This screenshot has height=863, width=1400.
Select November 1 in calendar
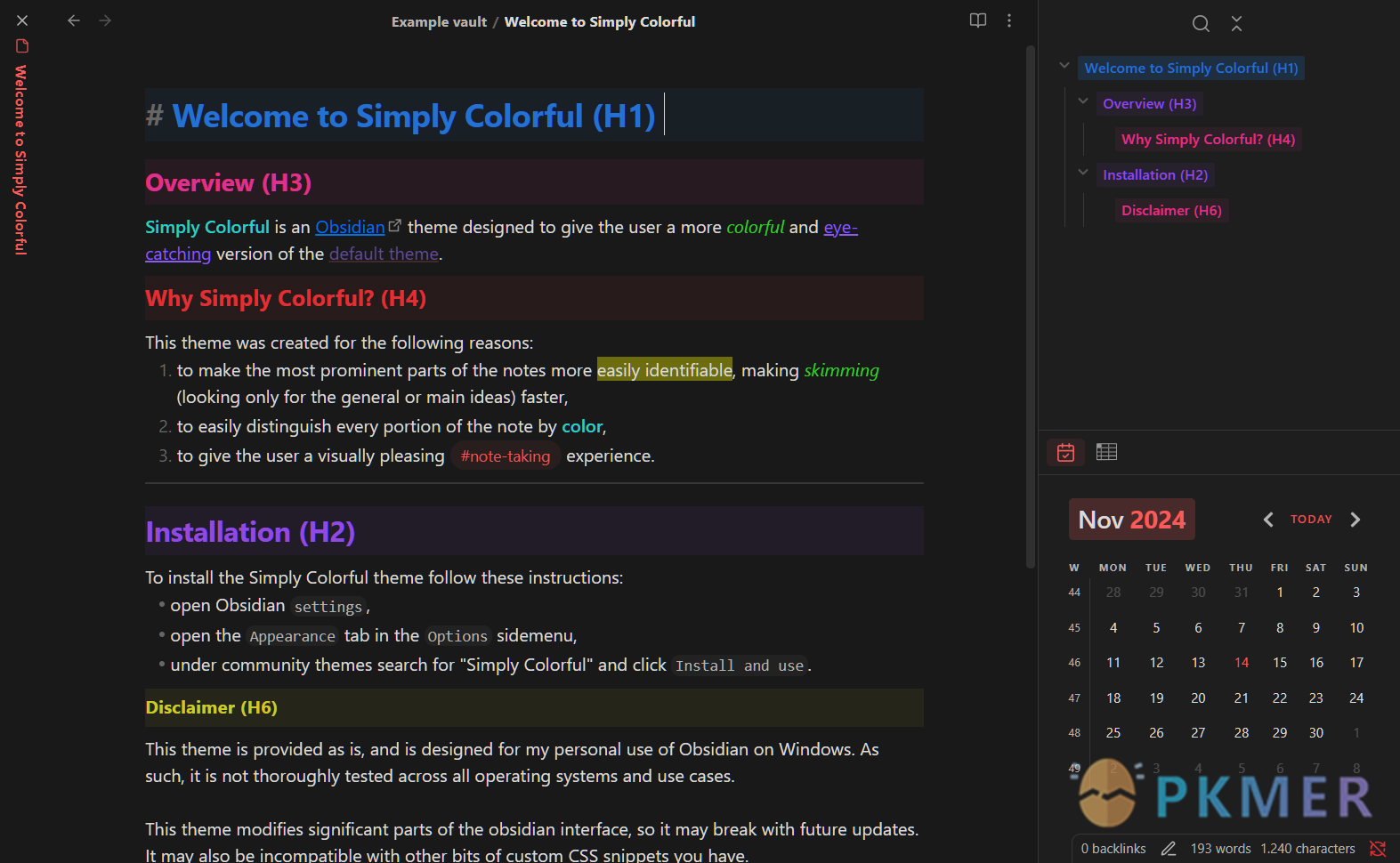[x=1280, y=593]
